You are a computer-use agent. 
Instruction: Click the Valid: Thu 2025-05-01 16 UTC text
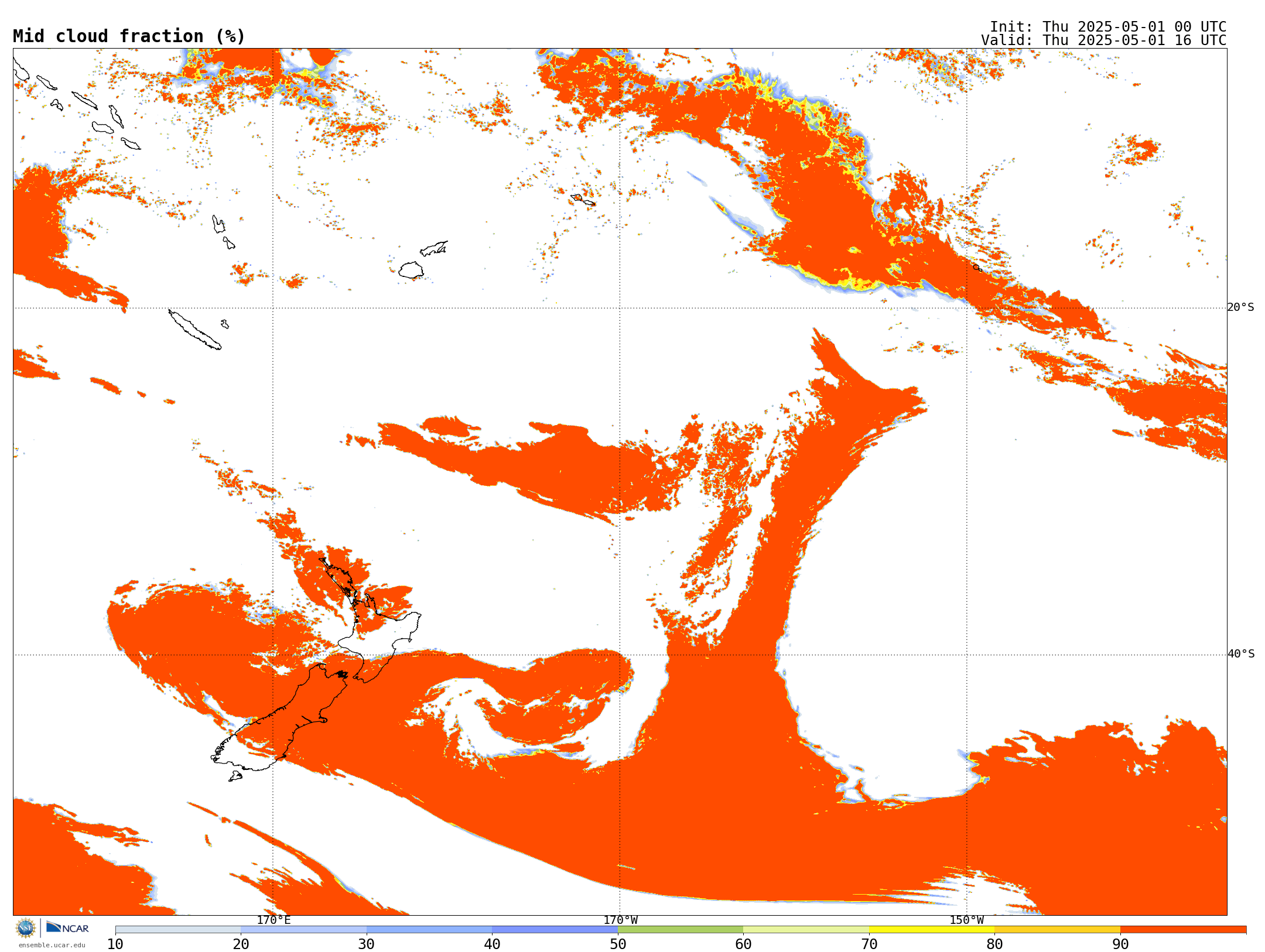[1104, 40]
